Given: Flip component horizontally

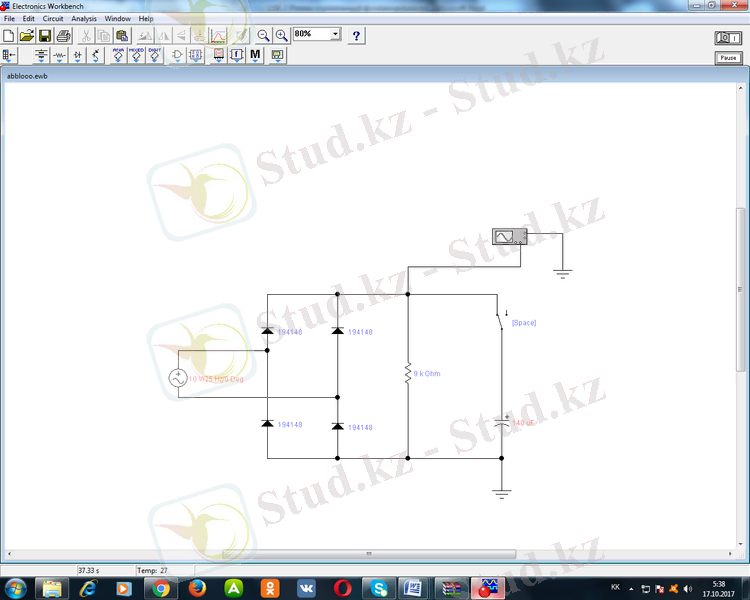Looking at the screenshot, I should [163, 36].
